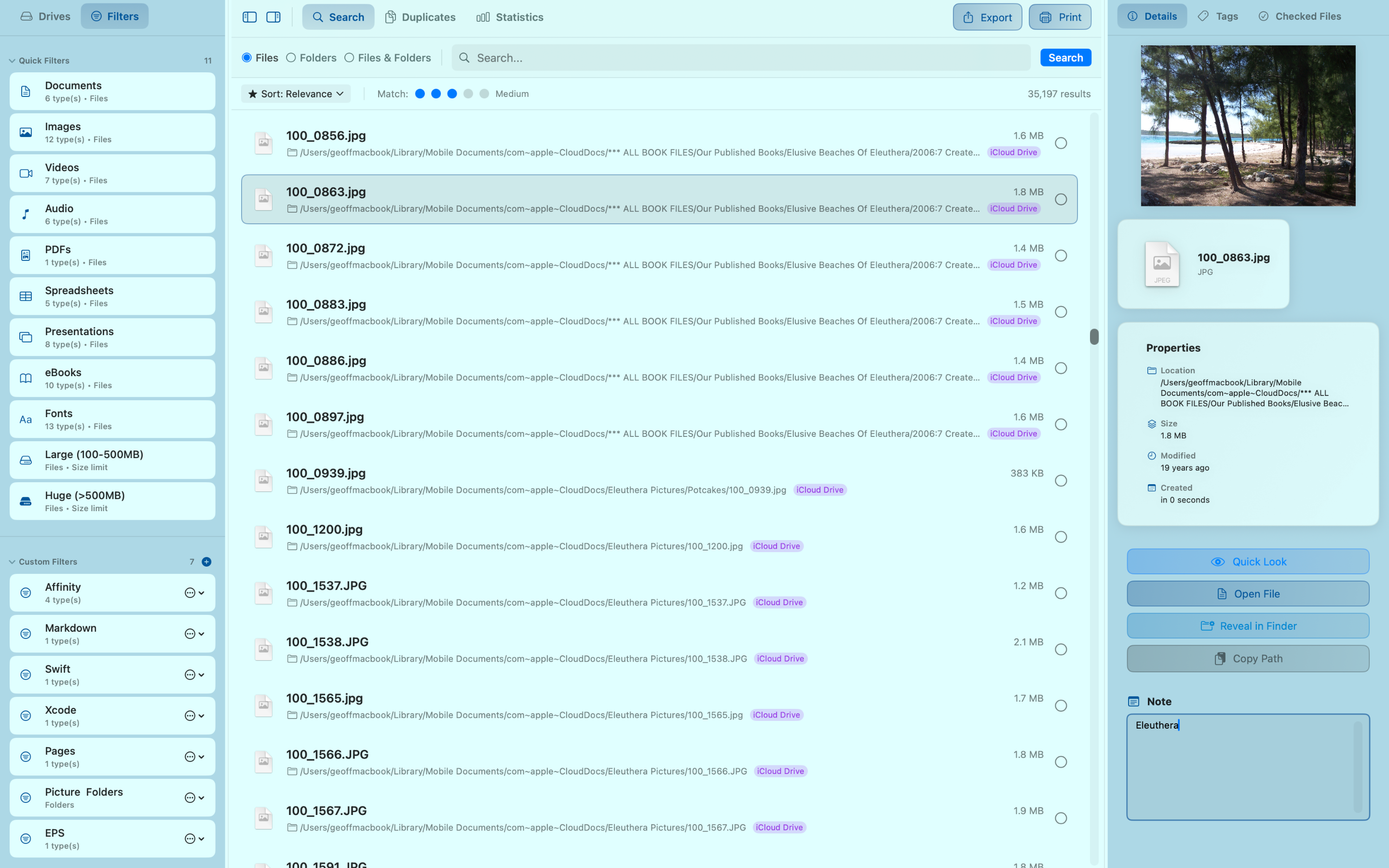This screenshot has height=868, width=1389.
Task: Click the 100_0856.jpg file icon
Action: tap(263, 143)
